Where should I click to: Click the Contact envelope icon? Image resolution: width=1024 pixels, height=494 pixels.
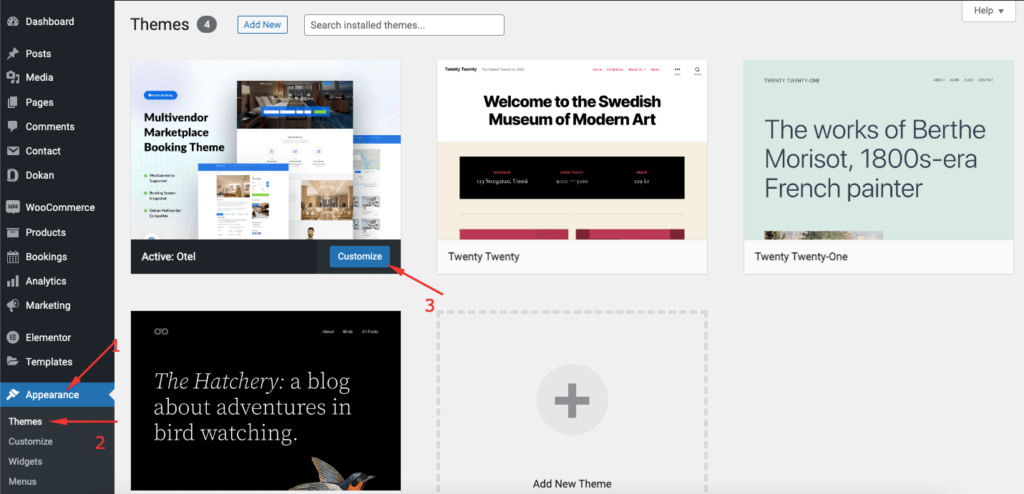point(12,151)
